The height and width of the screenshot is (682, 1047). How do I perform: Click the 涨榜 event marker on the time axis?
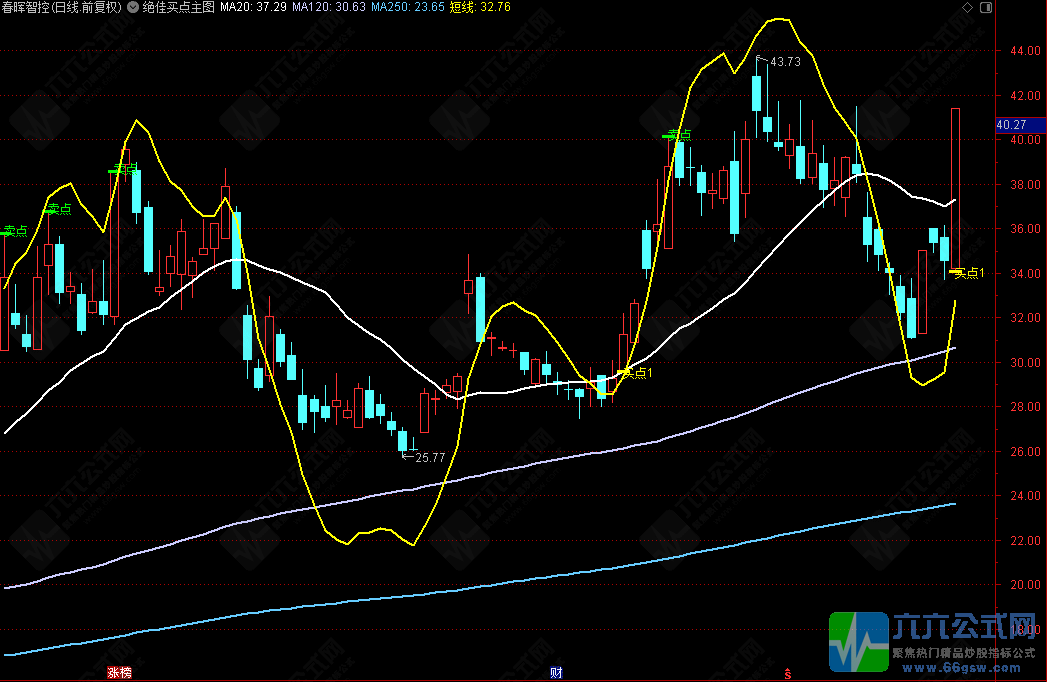120,673
